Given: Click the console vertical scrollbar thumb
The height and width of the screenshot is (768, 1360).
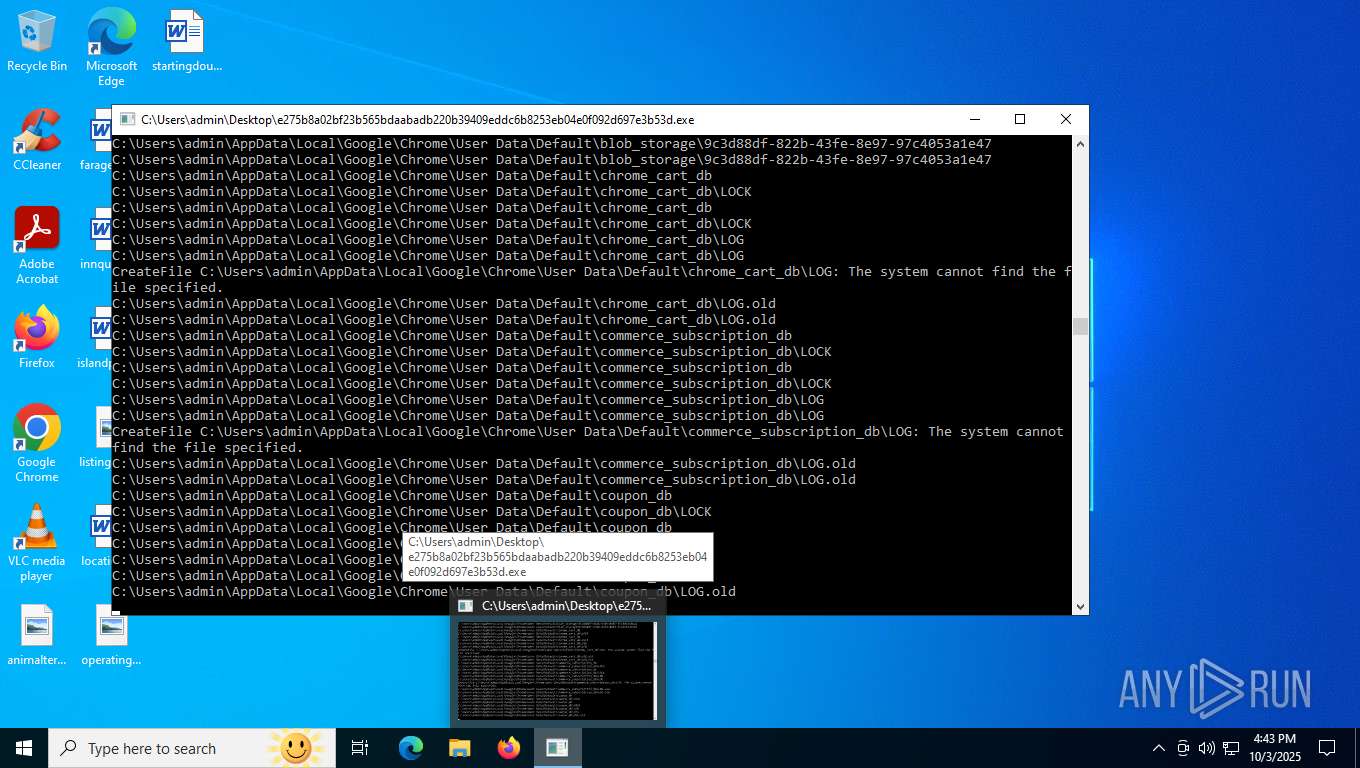Looking at the screenshot, I should coord(1080,327).
